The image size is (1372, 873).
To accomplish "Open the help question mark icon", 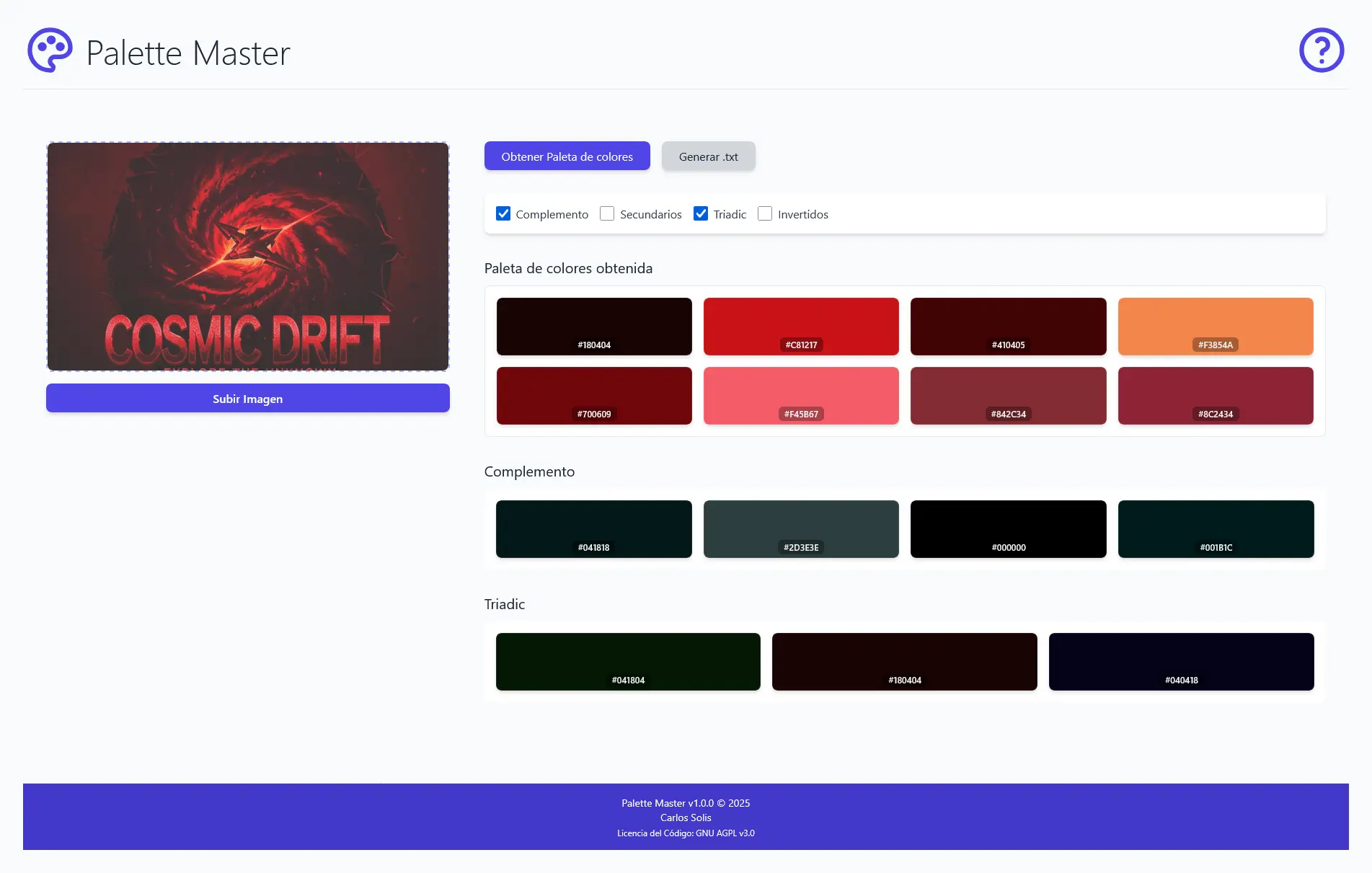I will coord(1321,50).
